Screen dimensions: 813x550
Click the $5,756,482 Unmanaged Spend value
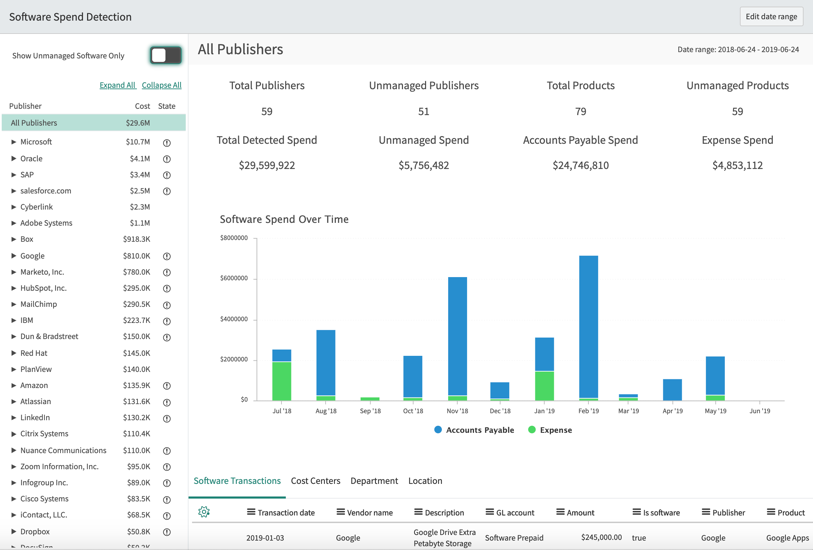pyautogui.click(x=424, y=165)
